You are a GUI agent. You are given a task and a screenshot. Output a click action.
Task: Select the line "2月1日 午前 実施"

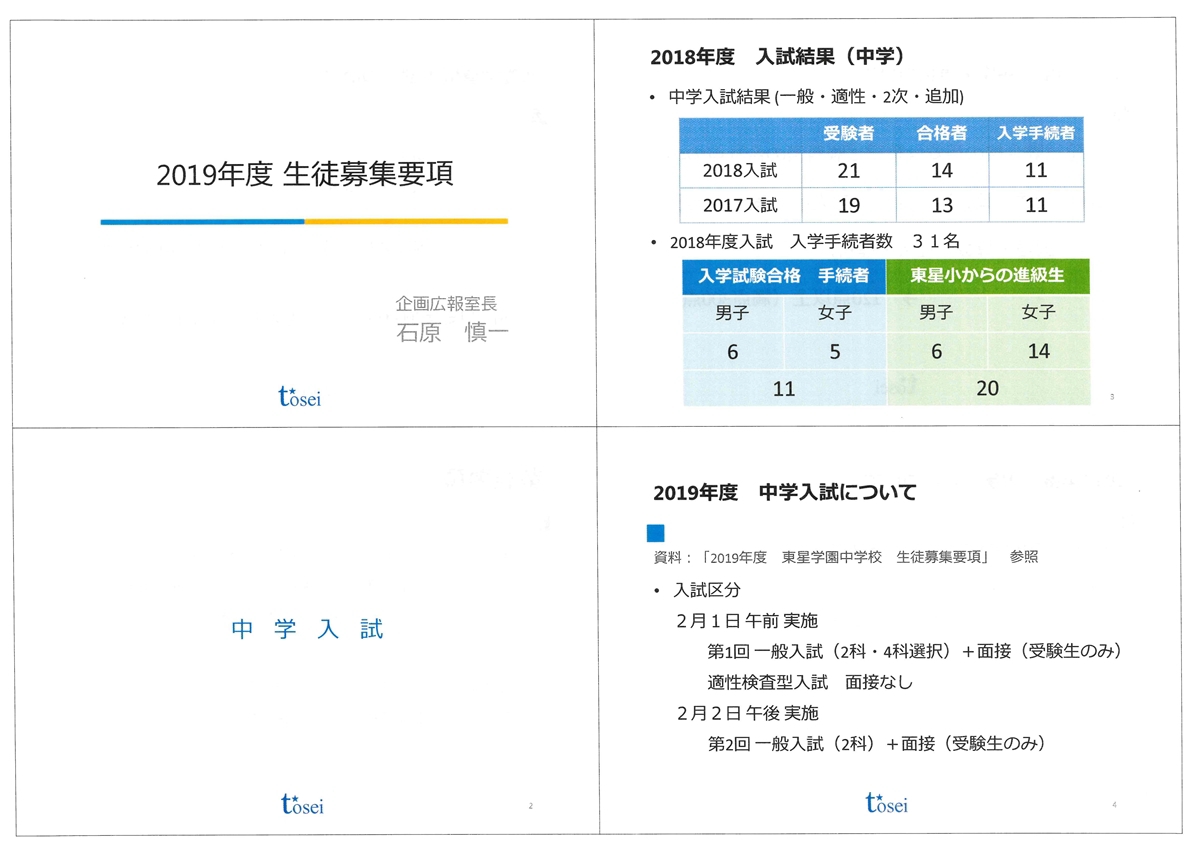pos(747,620)
